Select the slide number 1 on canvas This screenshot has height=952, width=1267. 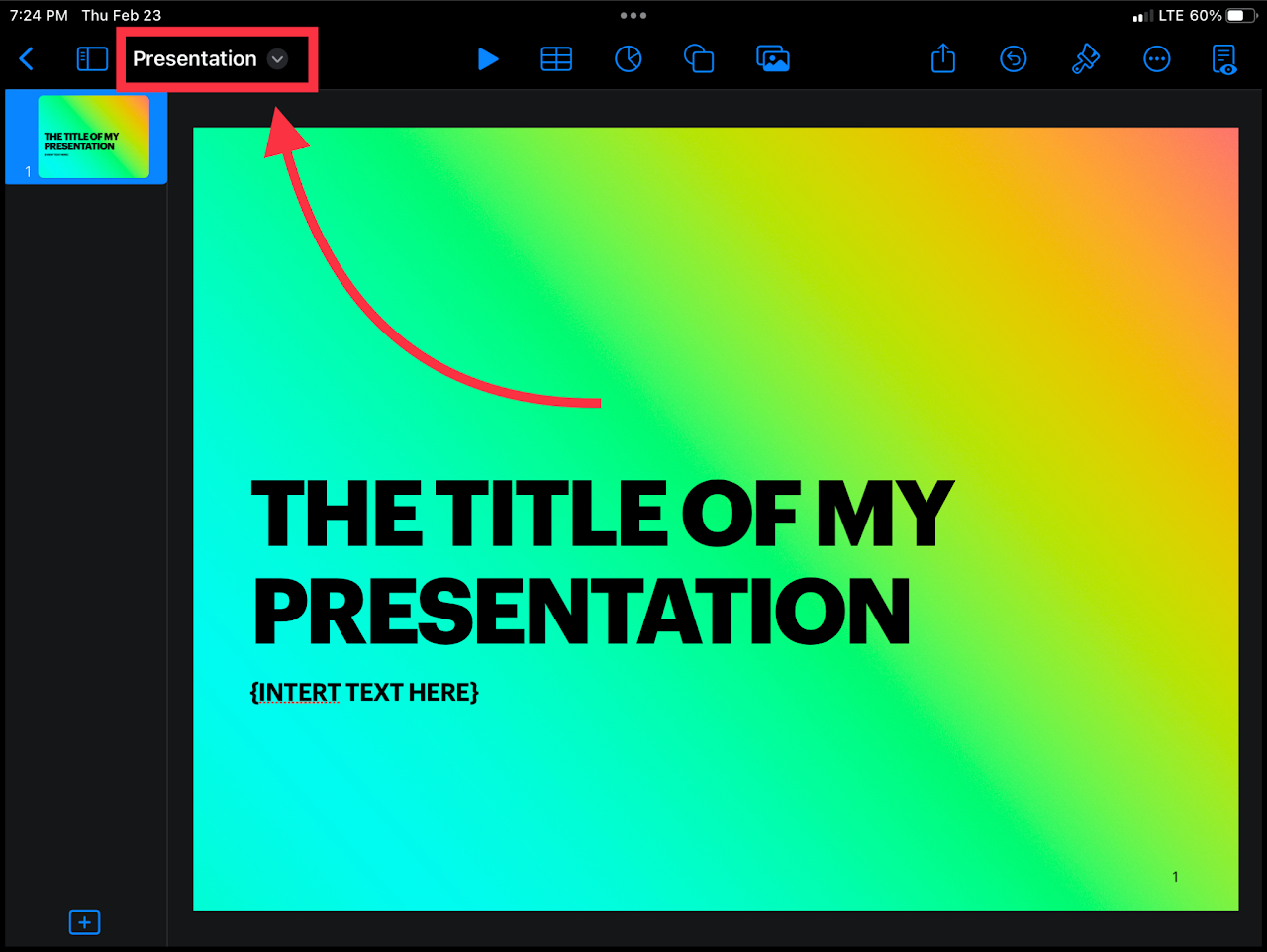coord(1175,877)
